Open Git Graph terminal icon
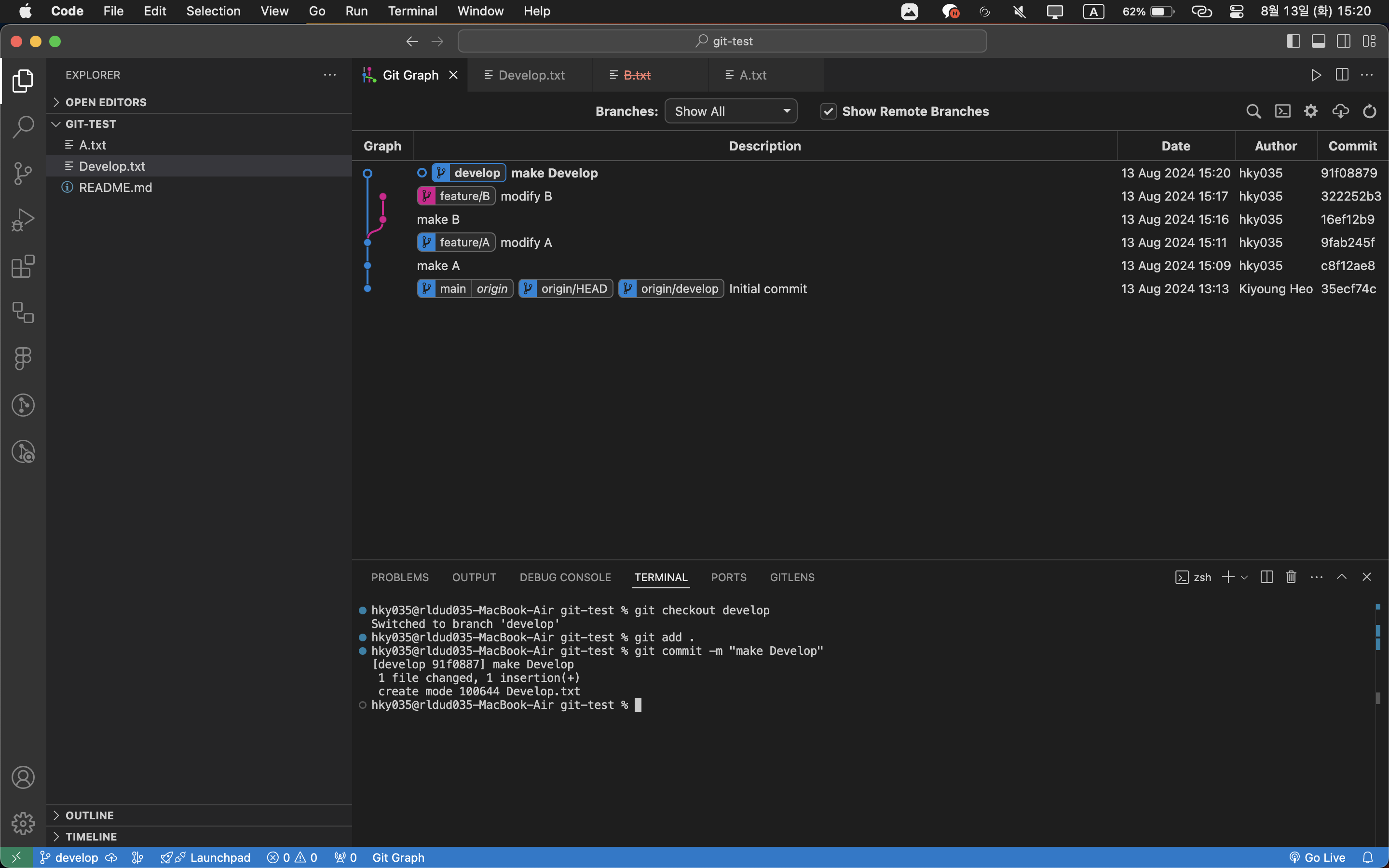The width and height of the screenshot is (1389, 868). pos(1283,111)
